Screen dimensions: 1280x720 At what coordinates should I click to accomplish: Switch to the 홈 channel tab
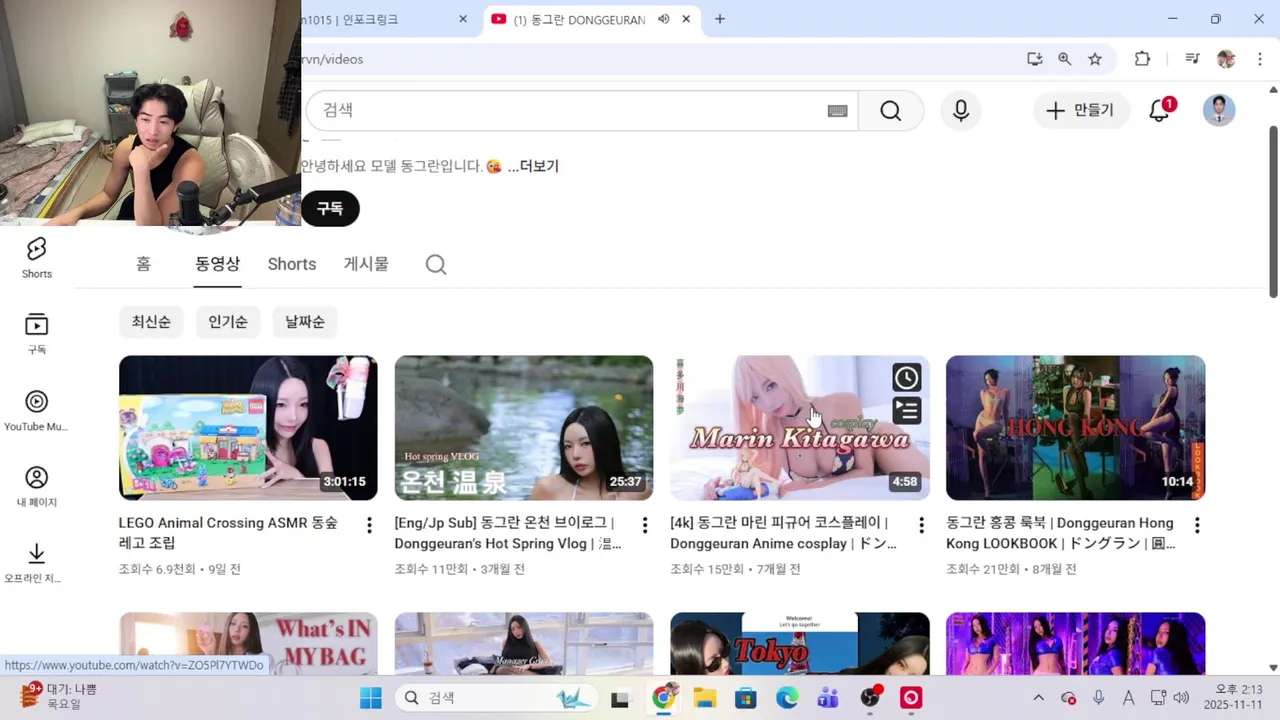(143, 264)
